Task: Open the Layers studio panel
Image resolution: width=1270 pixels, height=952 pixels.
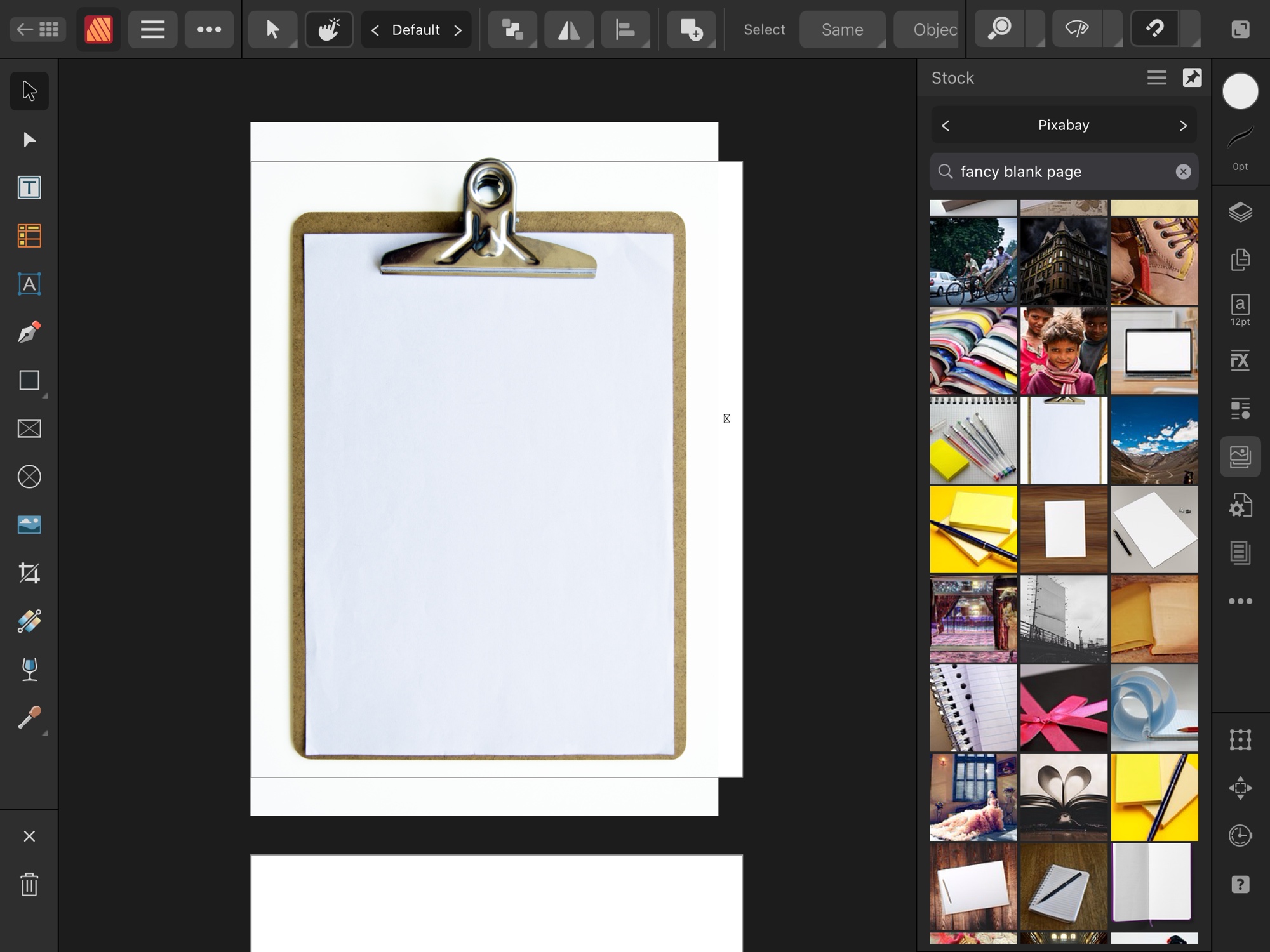Action: point(1240,212)
